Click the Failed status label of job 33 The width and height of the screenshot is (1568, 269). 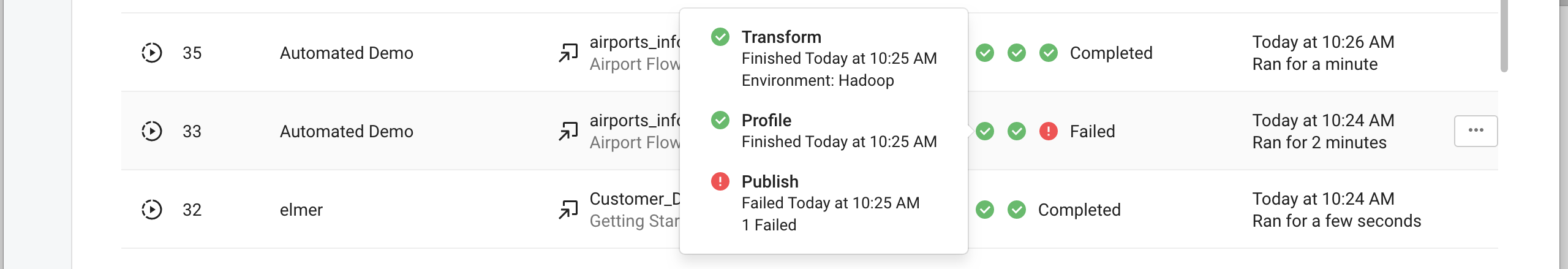1092,131
